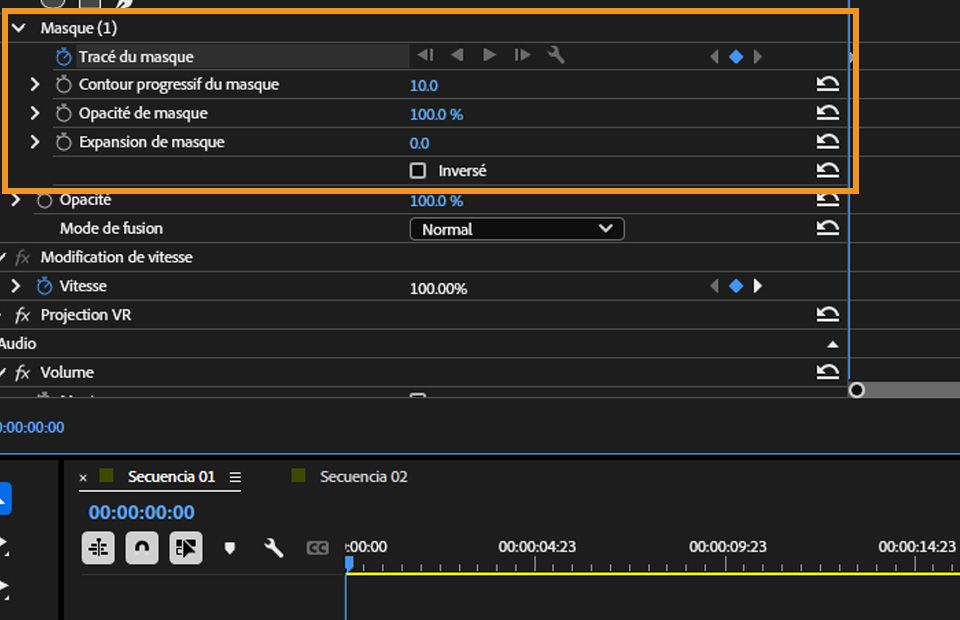Screen dimensions: 960x620
Task: Go to previous keyframe for Vitesse
Action: point(714,286)
